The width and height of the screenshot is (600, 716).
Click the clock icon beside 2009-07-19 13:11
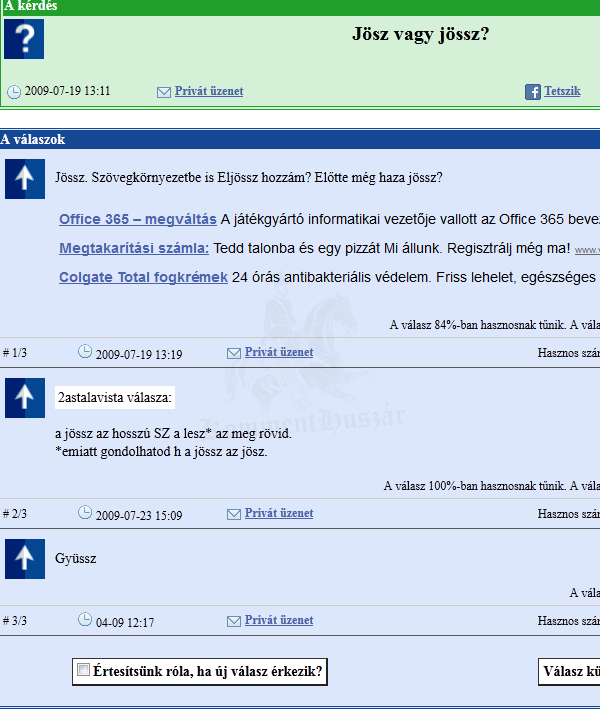click(14, 92)
